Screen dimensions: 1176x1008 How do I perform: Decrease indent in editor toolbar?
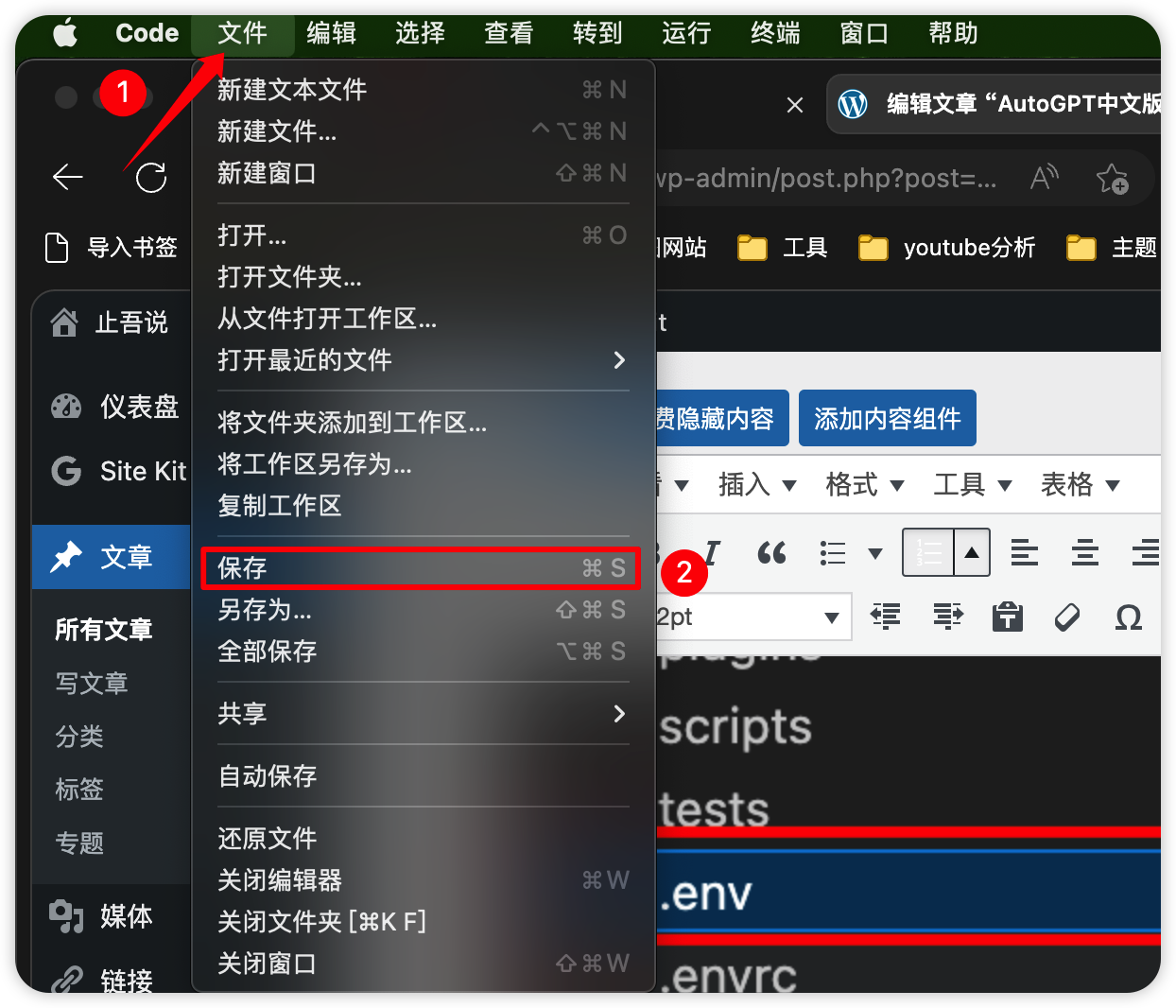[x=886, y=617]
